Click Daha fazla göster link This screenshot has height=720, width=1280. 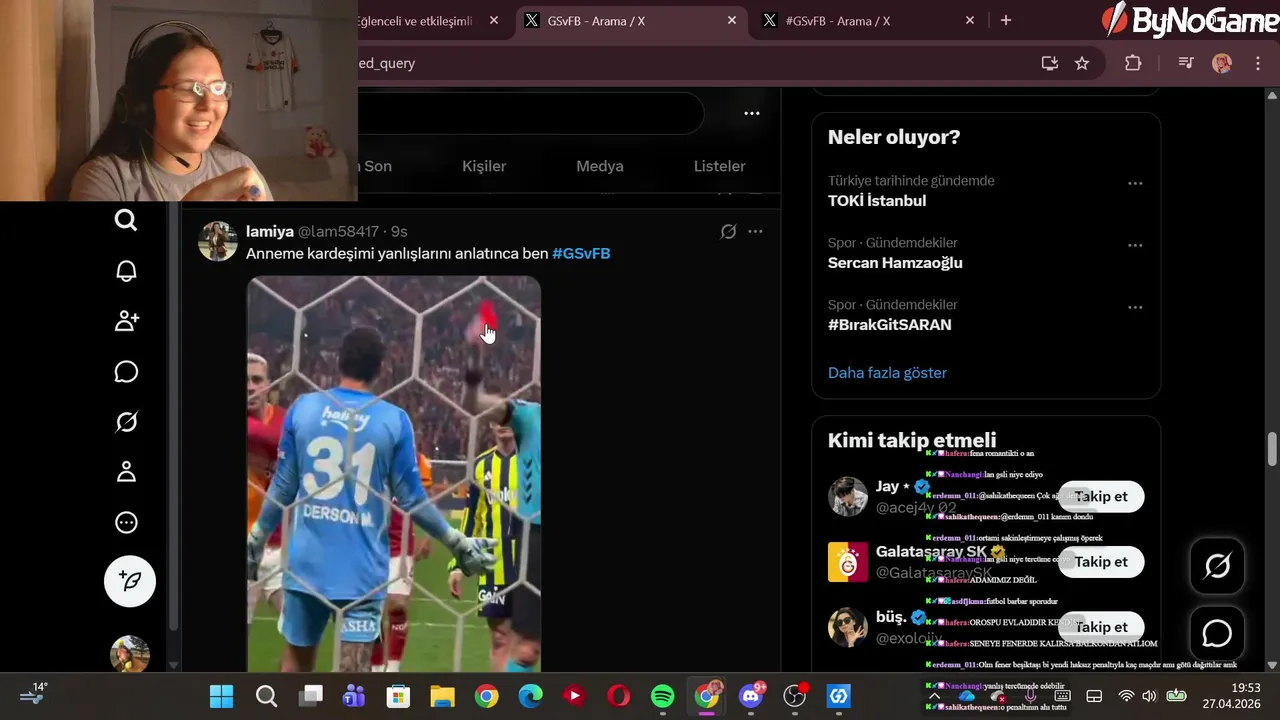[887, 372]
